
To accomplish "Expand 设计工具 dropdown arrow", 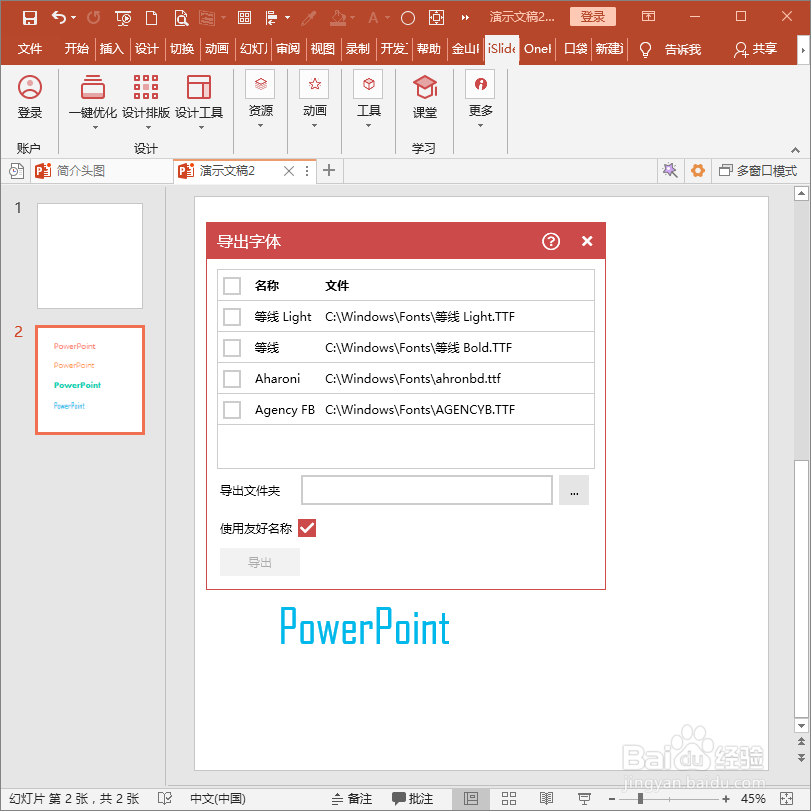I will pos(201,128).
